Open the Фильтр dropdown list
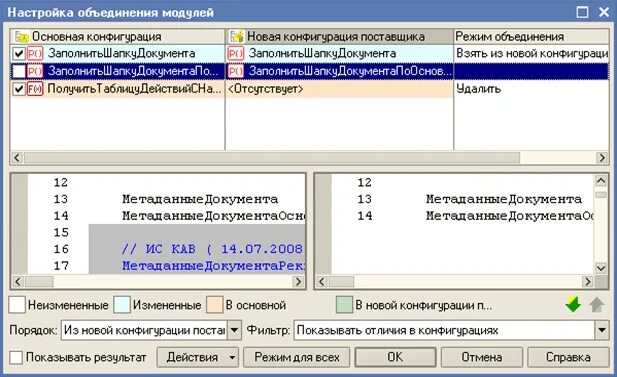 coord(602,330)
